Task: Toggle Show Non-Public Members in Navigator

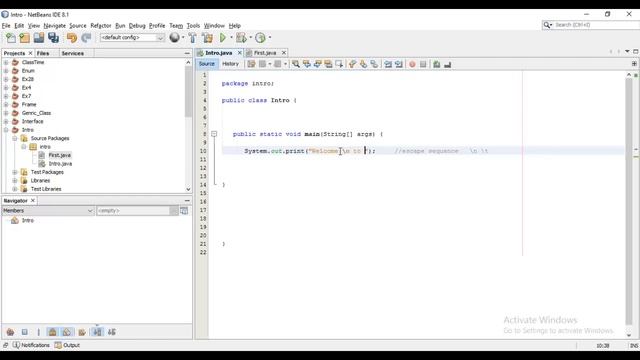Action: (53, 332)
